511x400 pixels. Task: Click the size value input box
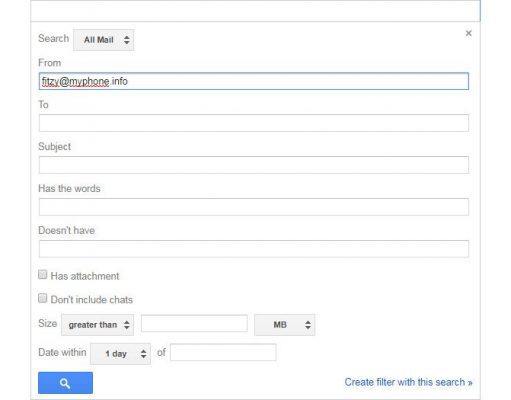pyautogui.click(x=194, y=323)
